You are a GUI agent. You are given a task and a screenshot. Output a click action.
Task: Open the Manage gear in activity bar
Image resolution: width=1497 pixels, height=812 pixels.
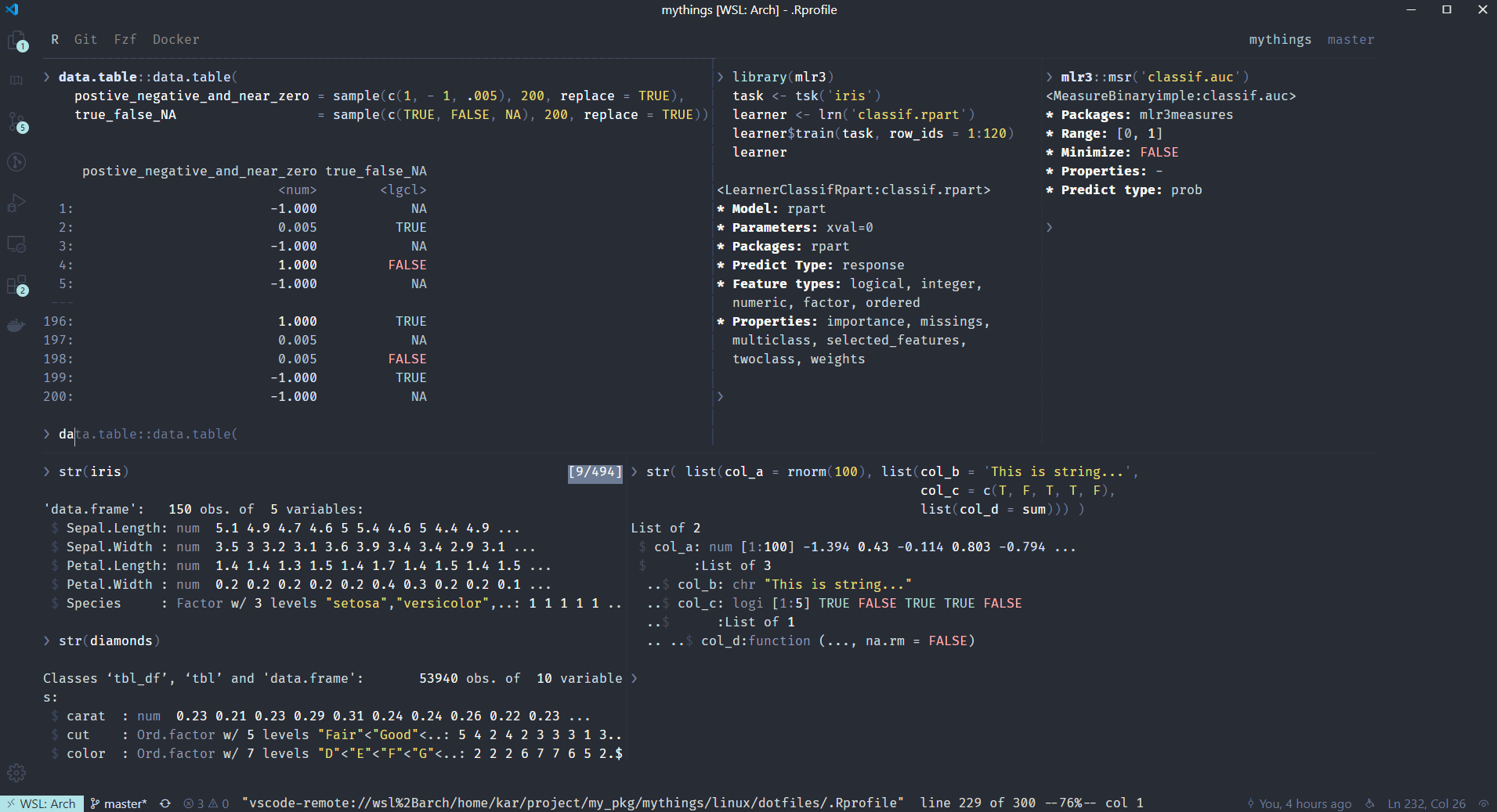click(16, 773)
